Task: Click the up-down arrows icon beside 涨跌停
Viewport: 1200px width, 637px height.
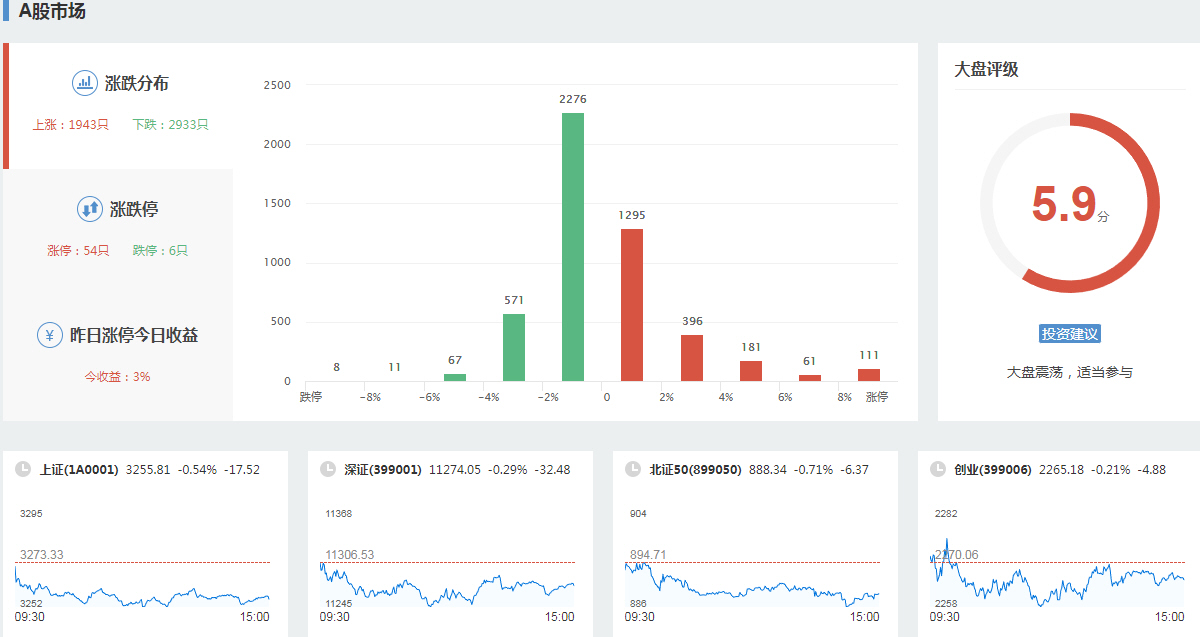Action: point(90,209)
